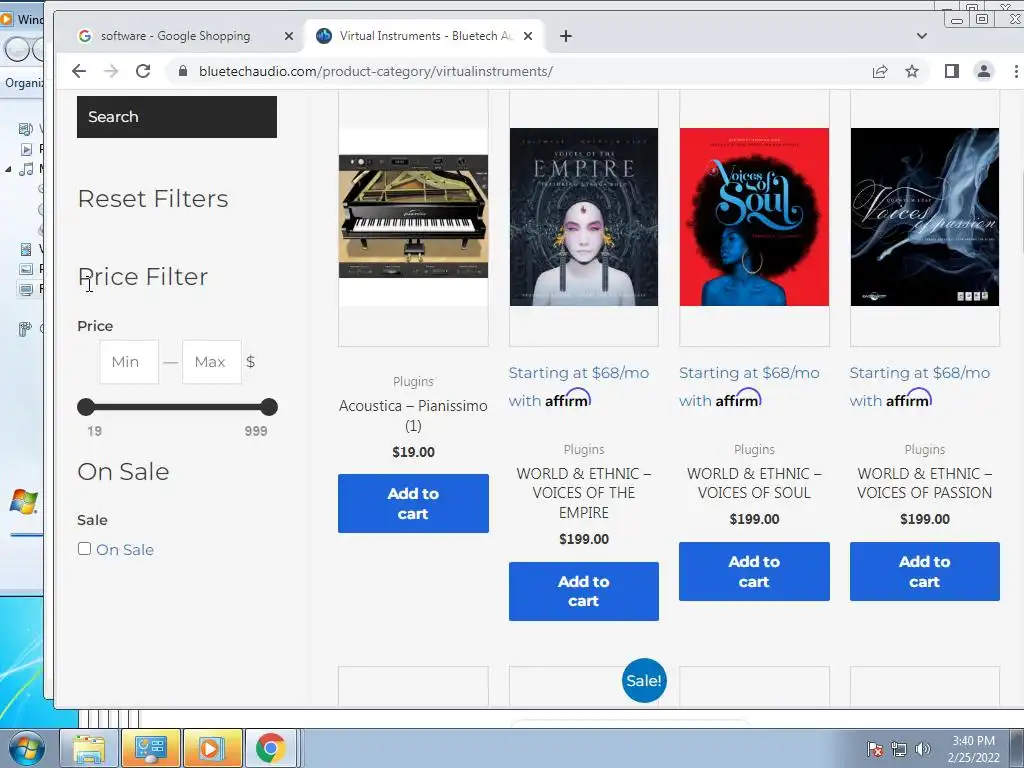This screenshot has width=1024, height=768.
Task: Open the tab search dropdown arrow
Action: pyautogui.click(x=921, y=36)
